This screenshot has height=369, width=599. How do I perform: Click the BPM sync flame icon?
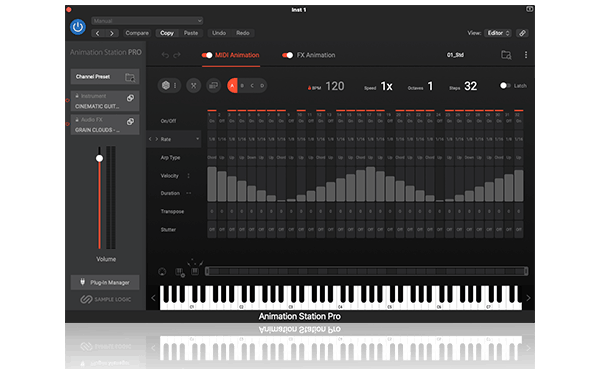(309, 88)
